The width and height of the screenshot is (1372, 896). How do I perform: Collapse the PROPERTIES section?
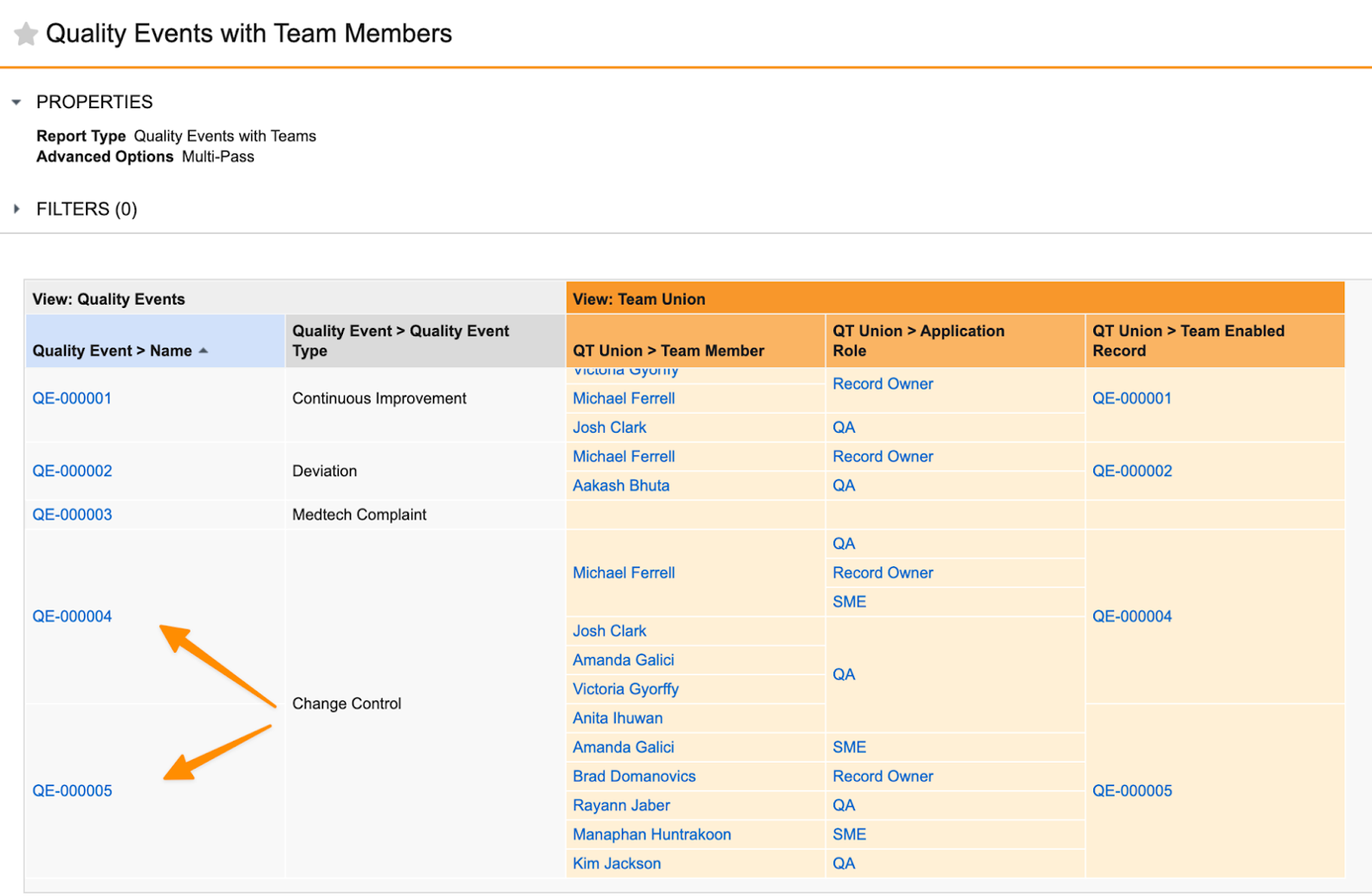coord(16,102)
